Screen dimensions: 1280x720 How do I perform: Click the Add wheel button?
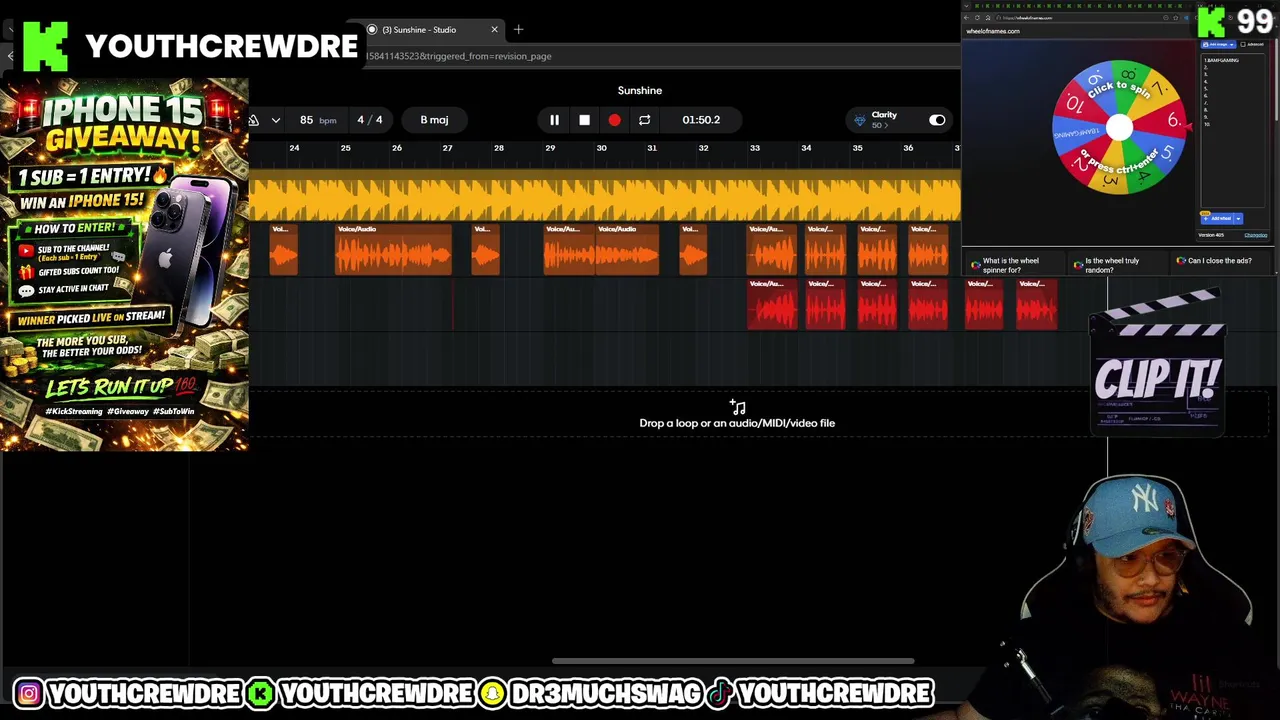click(x=1217, y=218)
